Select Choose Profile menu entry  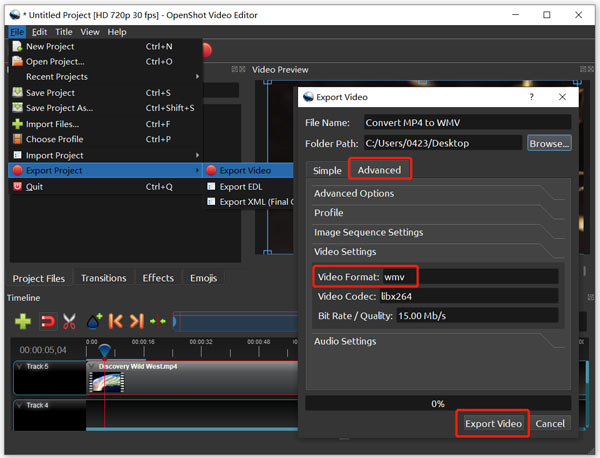pyautogui.click(x=106, y=139)
